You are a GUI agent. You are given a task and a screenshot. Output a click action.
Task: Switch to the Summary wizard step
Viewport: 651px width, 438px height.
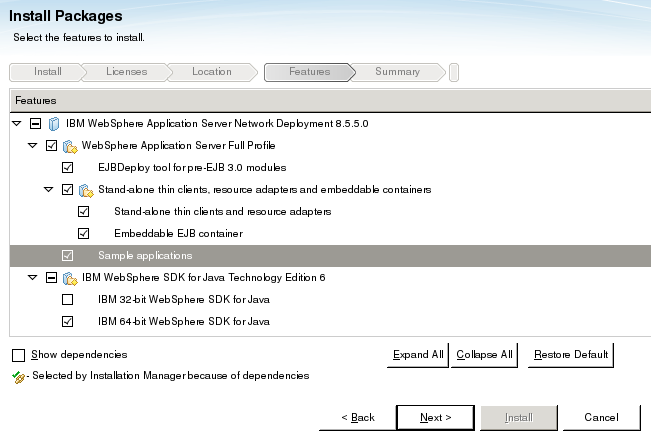[x=397, y=72]
